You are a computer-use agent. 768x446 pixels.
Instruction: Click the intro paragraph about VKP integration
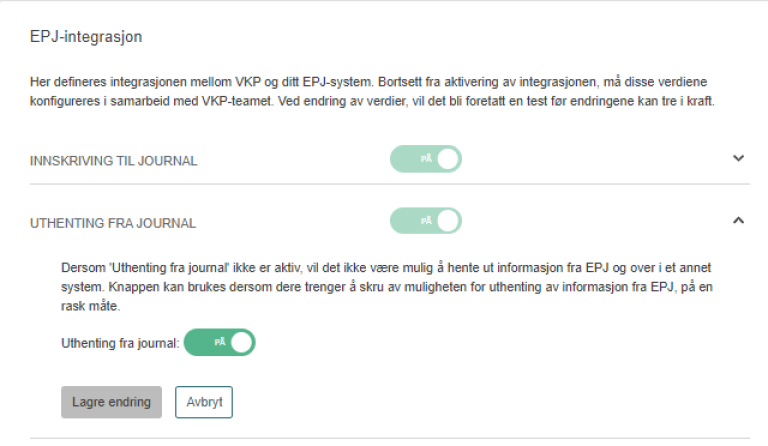point(372,90)
